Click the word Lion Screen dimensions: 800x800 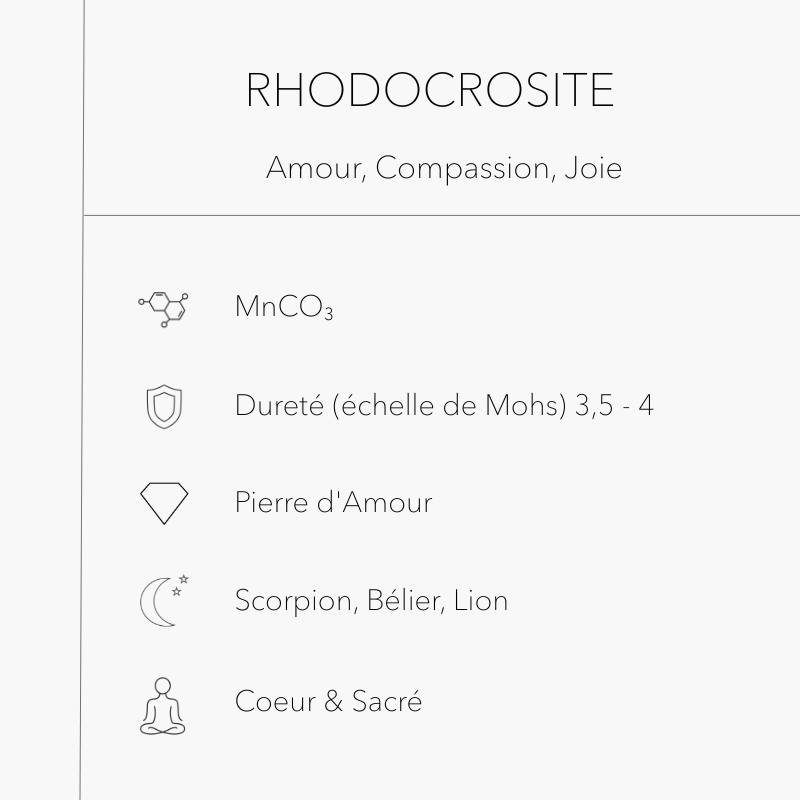pyautogui.click(x=481, y=601)
